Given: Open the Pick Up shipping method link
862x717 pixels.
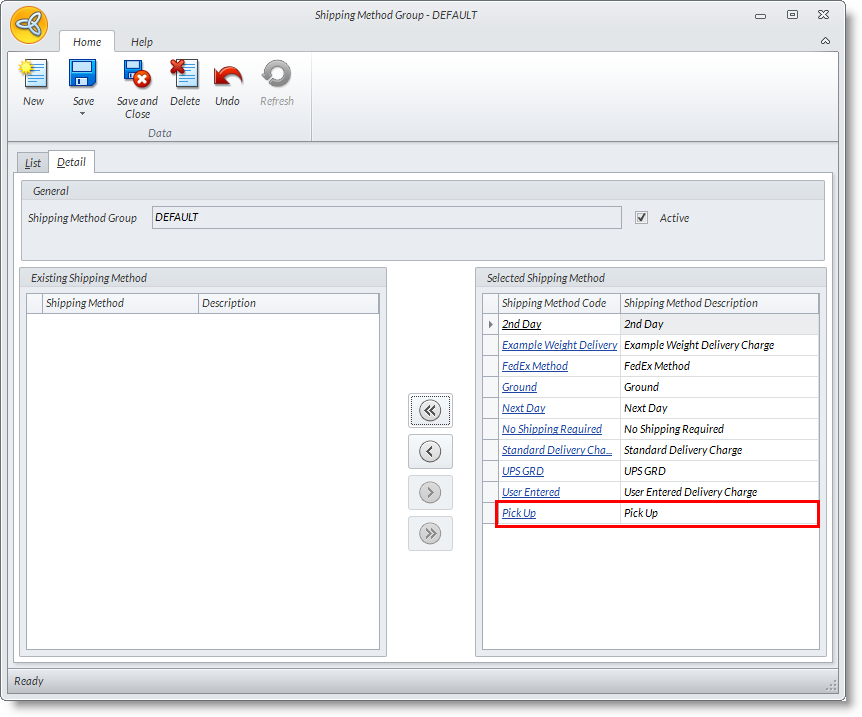Looking at the screenshot, I should [519, 513].
